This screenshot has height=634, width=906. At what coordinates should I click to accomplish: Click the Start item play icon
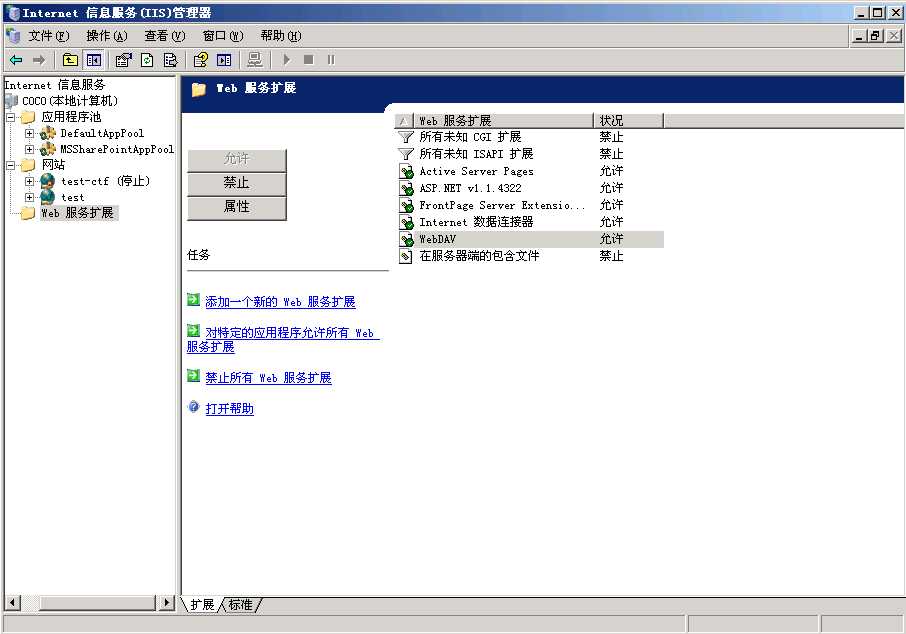tap(287, 60)
